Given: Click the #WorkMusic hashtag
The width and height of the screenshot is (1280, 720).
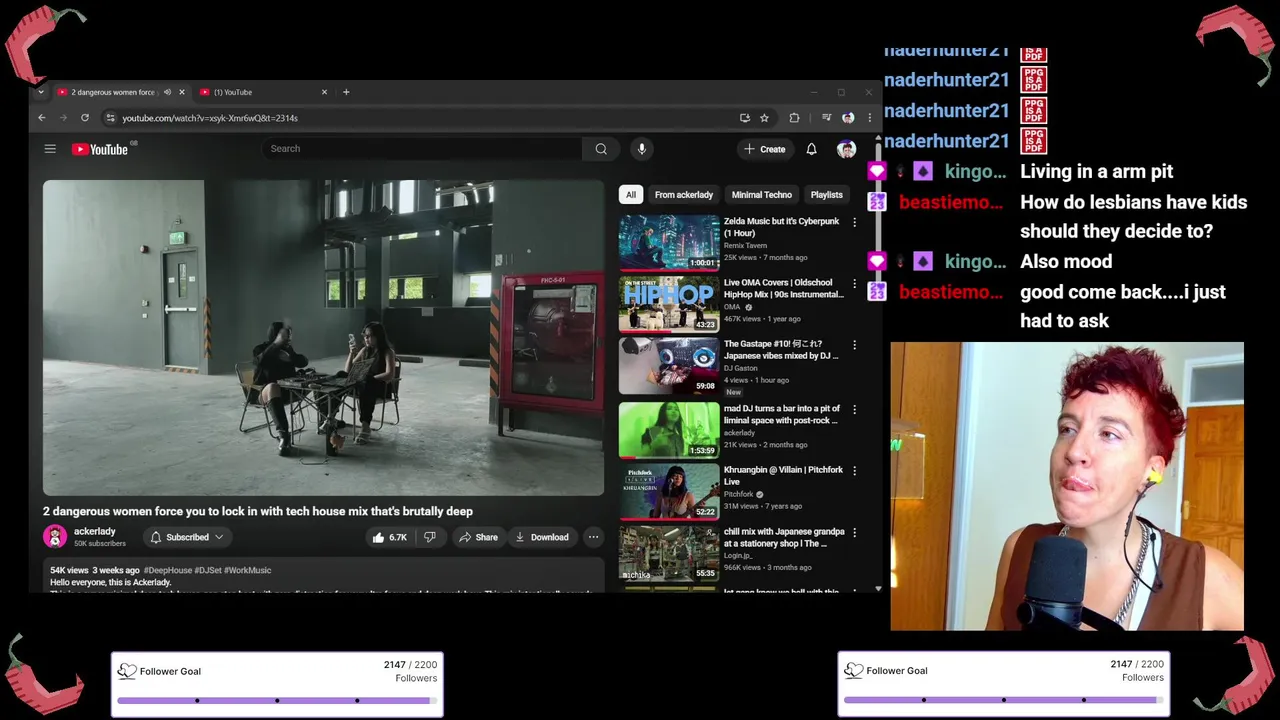Looking at the screenshot, I should coord(248,570).
